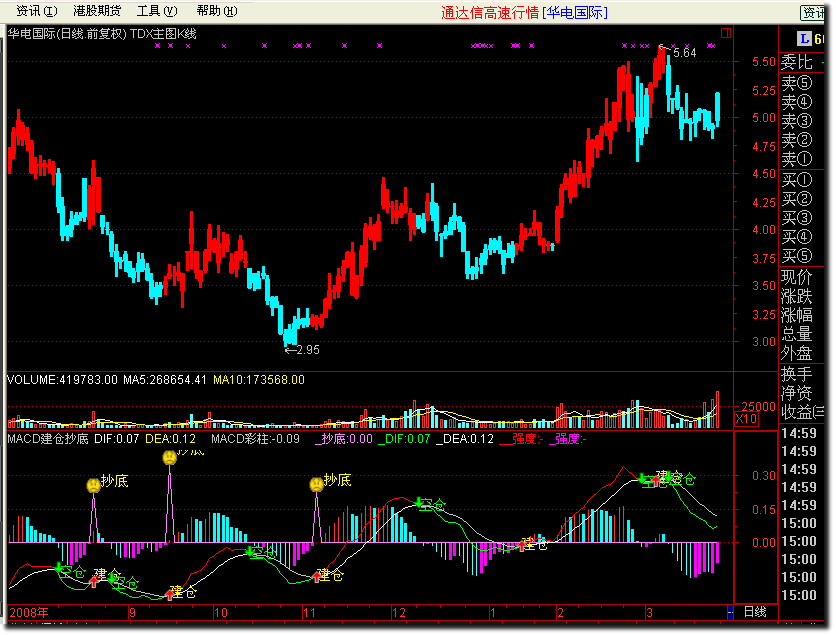Click the 3.00 price axis label
The image size is (836, 635).
[x=763, y=341]
